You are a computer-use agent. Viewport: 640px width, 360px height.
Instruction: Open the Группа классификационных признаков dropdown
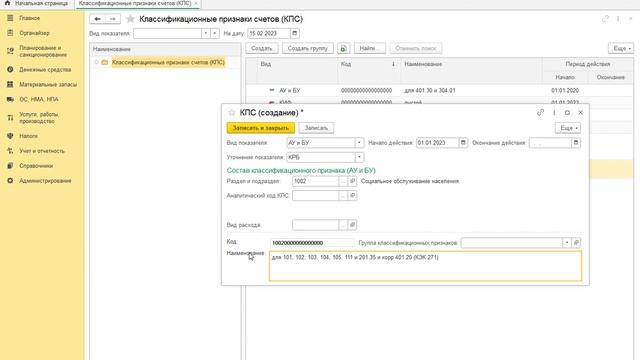(x=567, y=243)
